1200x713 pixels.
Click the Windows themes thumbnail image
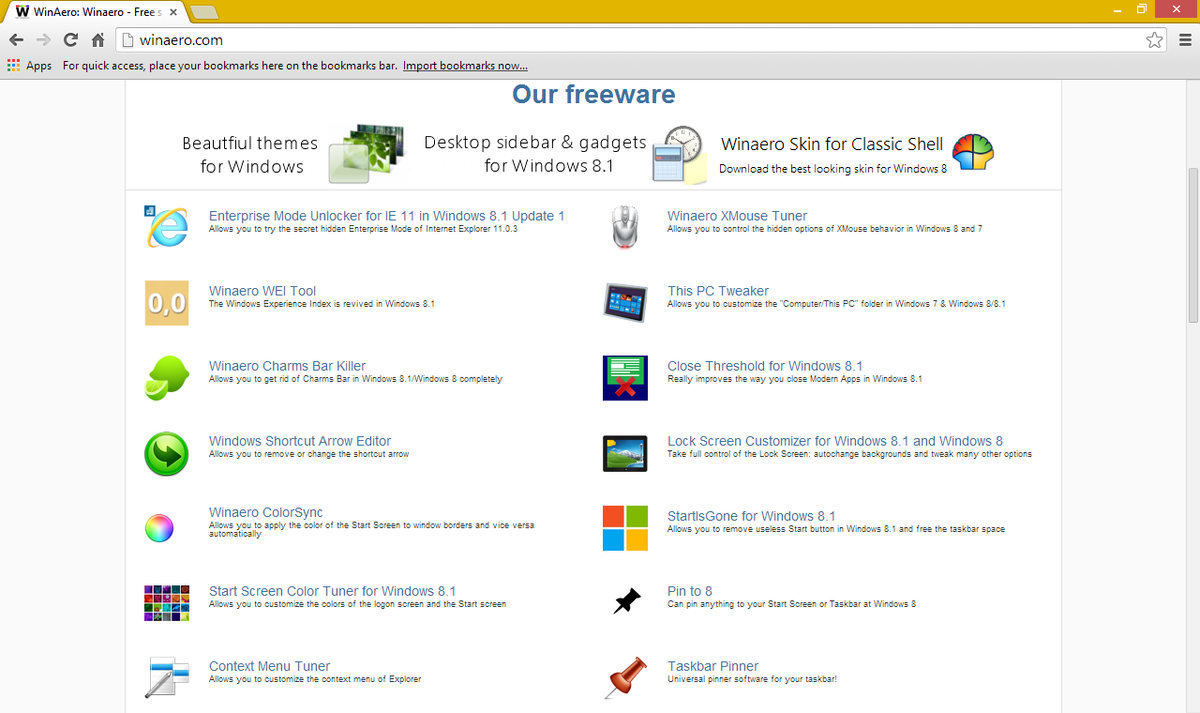(x=366, y=154)
